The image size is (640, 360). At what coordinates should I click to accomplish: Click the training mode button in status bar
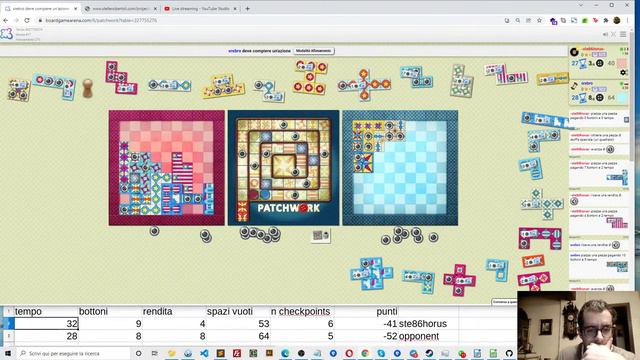pos(314,51)
